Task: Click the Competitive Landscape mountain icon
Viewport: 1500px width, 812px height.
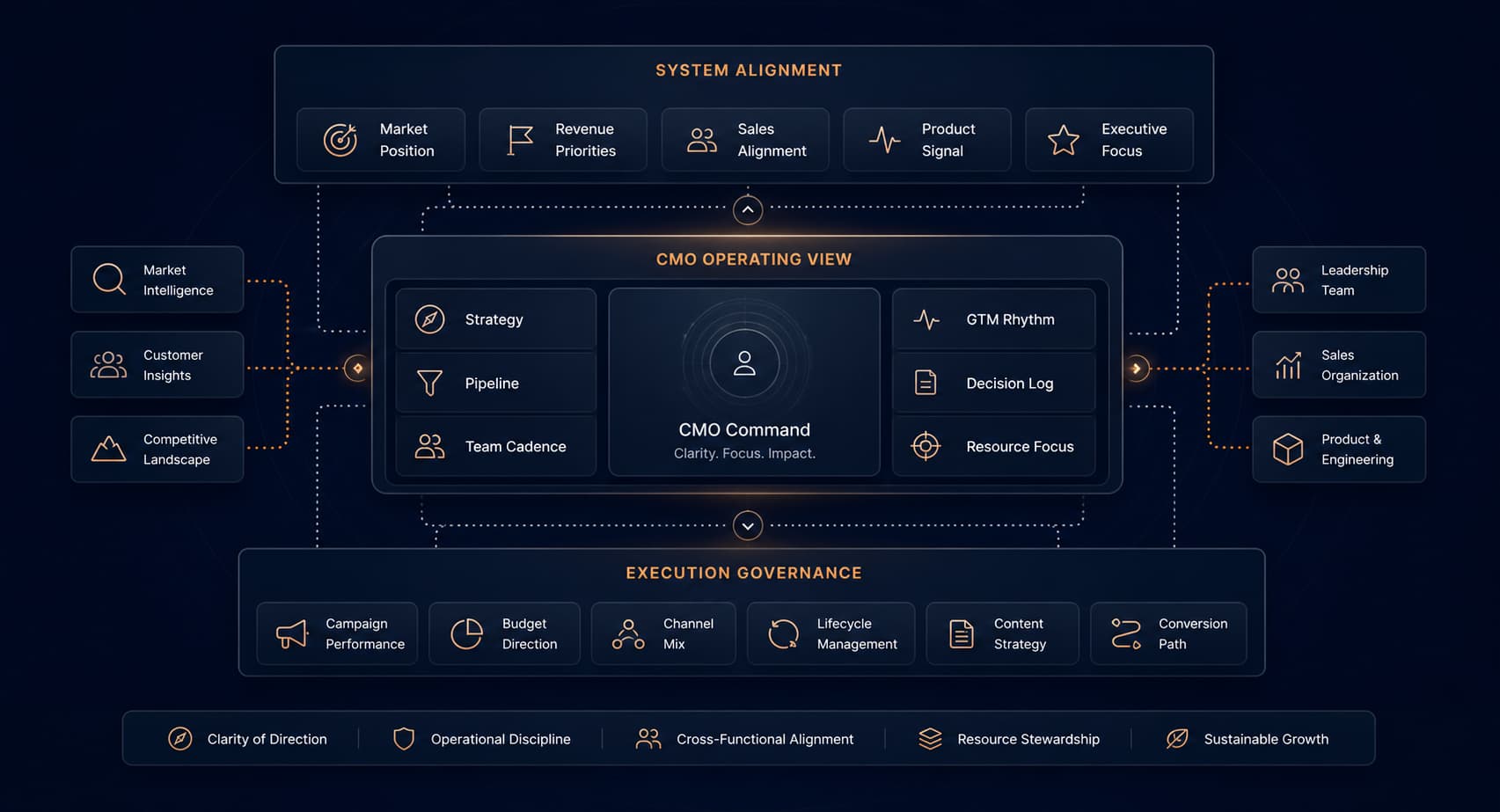Action: point(108,450)
